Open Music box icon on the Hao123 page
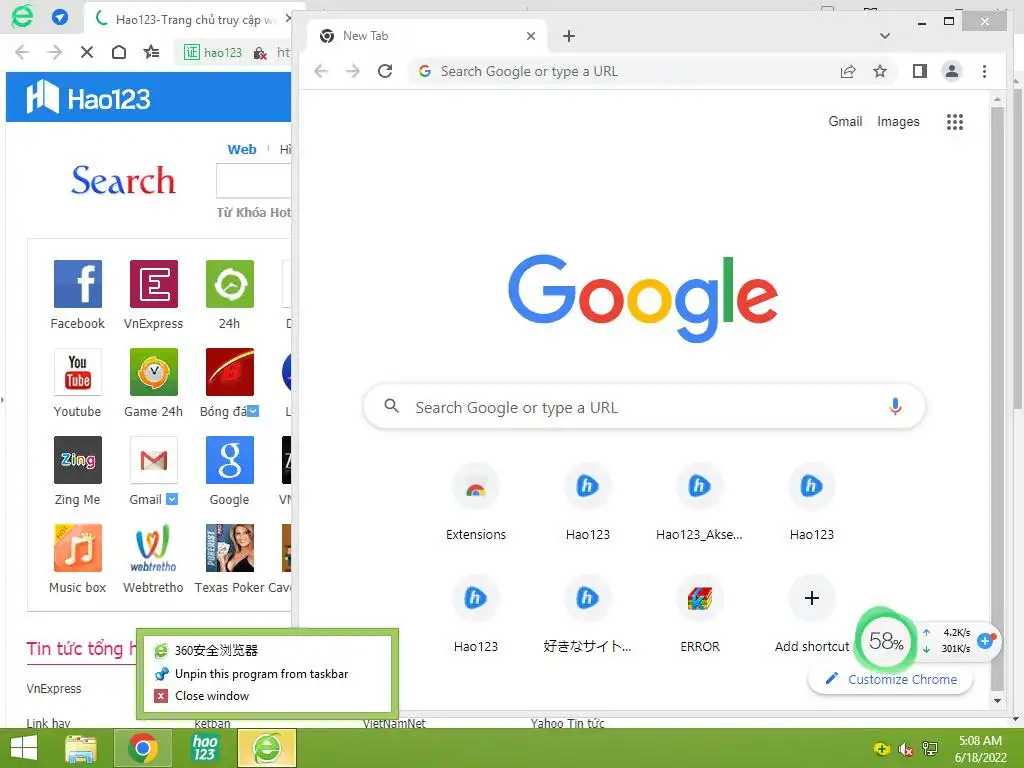This screenshot has width=1024, height=768. click(x=78, y=548)
